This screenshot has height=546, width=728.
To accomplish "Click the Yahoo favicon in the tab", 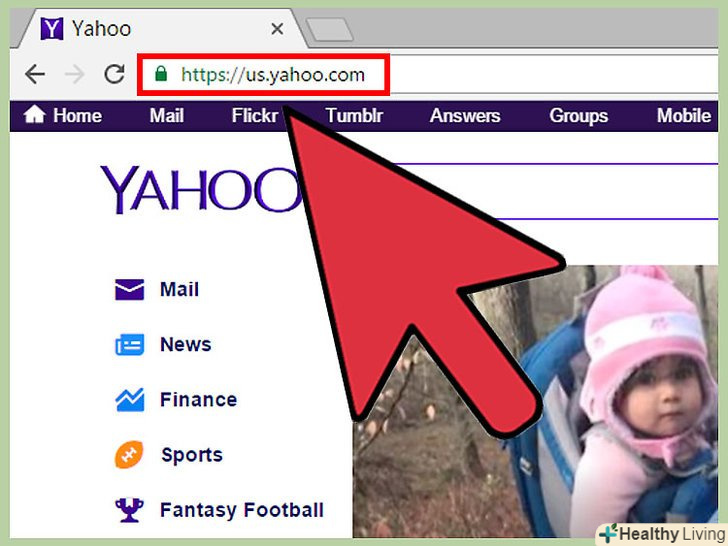I will coord(52,29).
